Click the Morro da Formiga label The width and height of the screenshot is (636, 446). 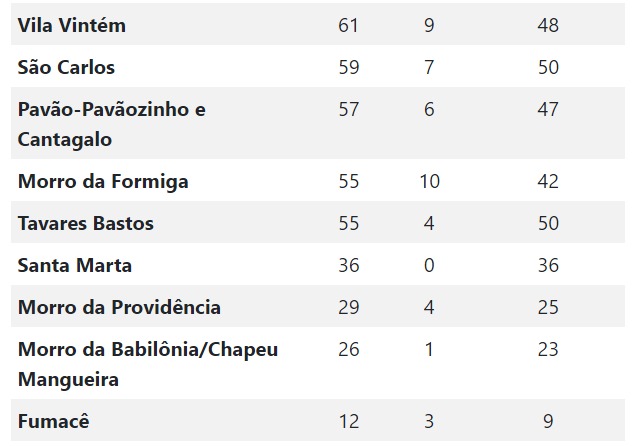point(103,182)
